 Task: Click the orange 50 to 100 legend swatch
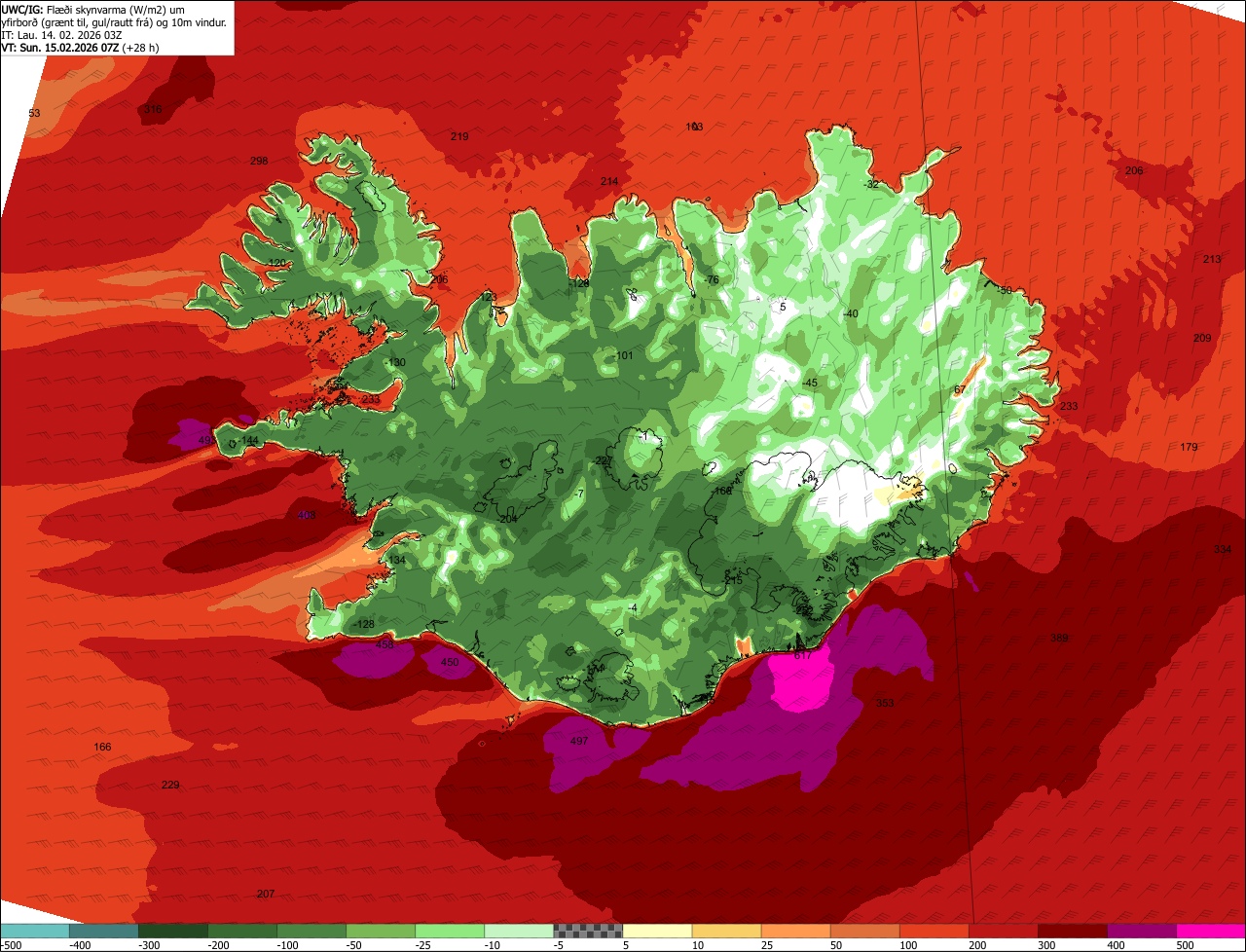[x=863, y=931]
